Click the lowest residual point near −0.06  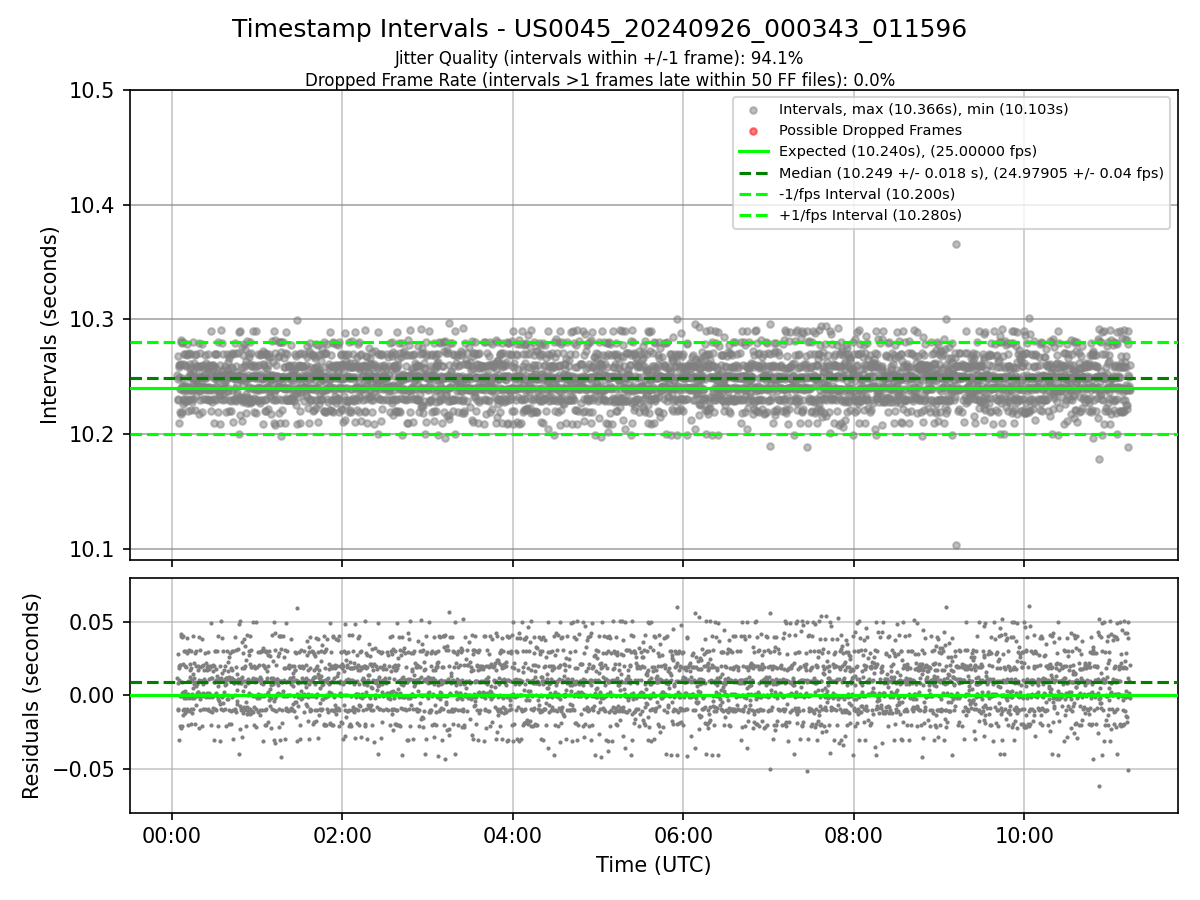[x=1099, y=786]
